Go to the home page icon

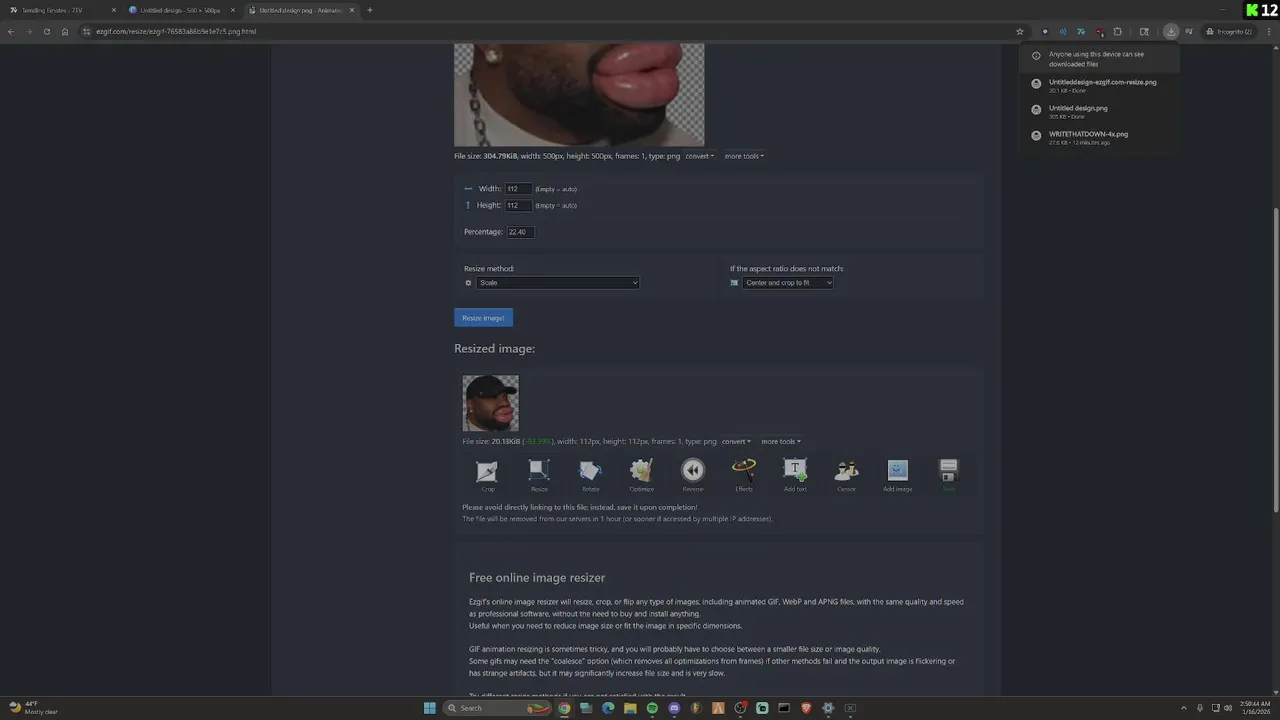[x=65, y=31]
